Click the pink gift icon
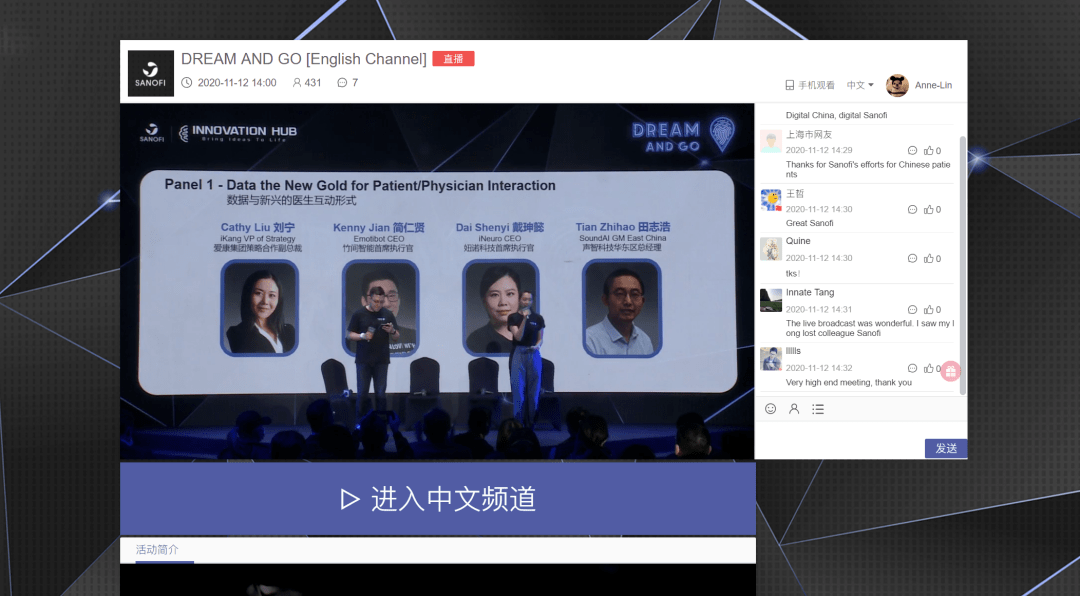Image resolution: width=1080 pixels, height=596 pixels. point(950,371)
